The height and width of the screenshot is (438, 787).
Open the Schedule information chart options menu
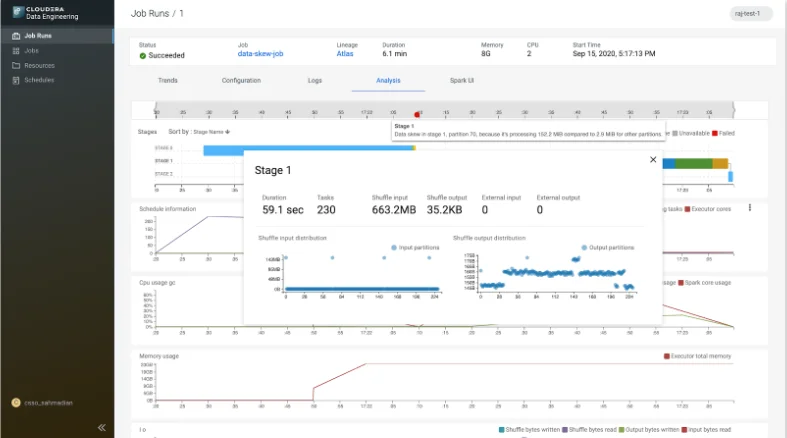tap(750, 208)
